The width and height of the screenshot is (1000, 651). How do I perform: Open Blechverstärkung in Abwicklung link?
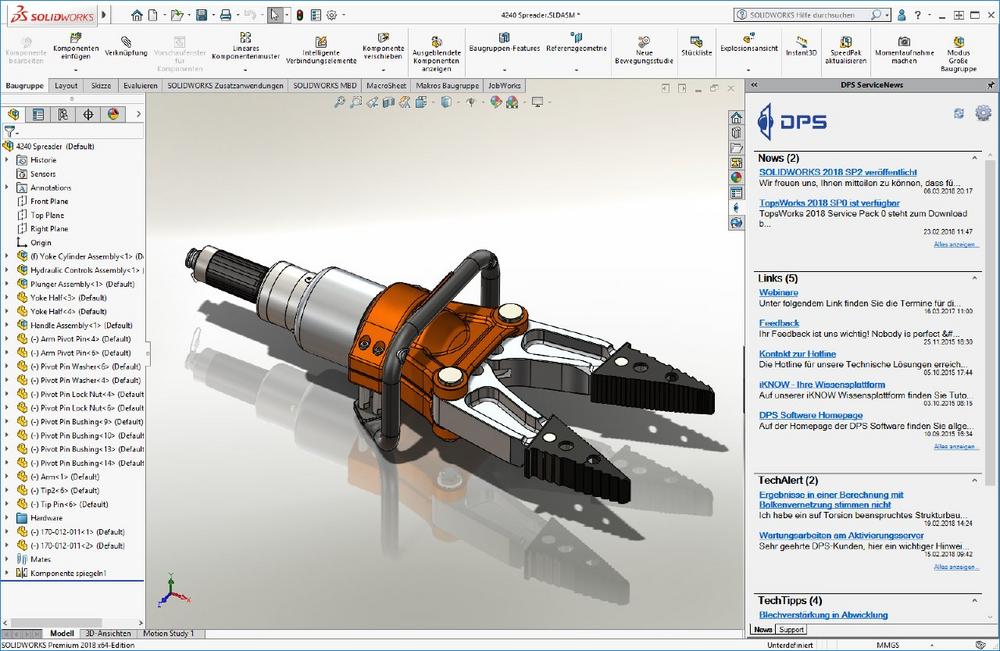823,615
